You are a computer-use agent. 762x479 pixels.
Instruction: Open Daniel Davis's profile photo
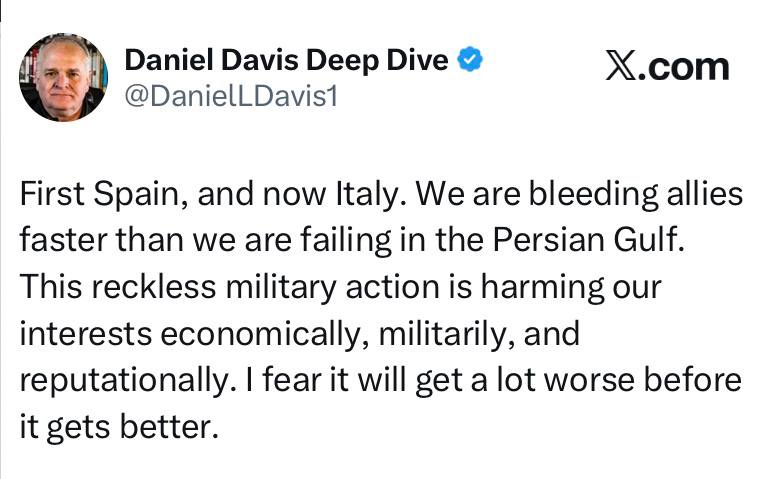pos(63,78)
